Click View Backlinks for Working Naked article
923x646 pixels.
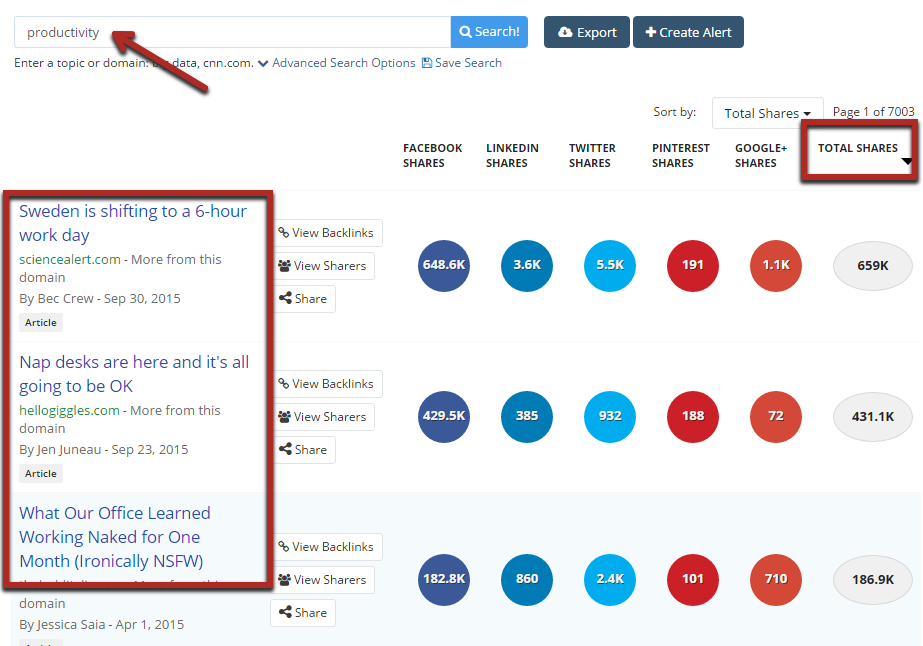pos(327,547)
